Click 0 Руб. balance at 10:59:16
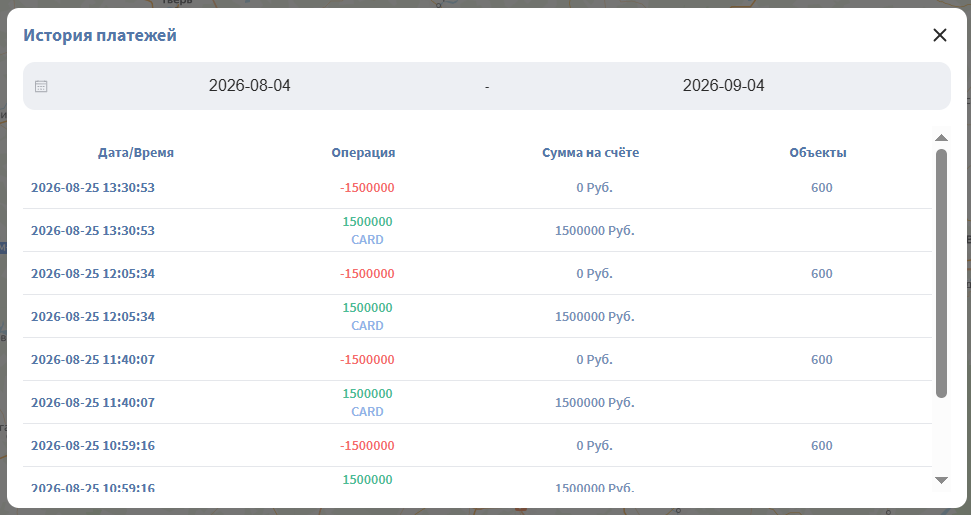Image resolution: width=971 pixels, height=515 pixels. (x=594, y=446)
